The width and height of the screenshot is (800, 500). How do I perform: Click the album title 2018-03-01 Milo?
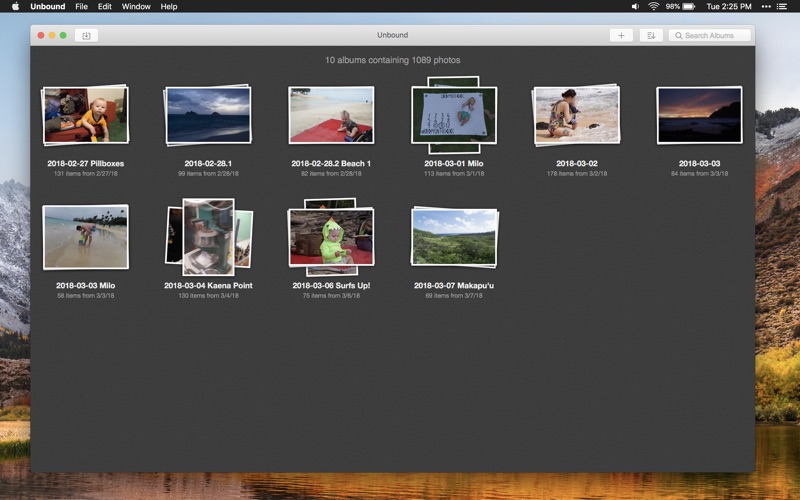(454, 163)
